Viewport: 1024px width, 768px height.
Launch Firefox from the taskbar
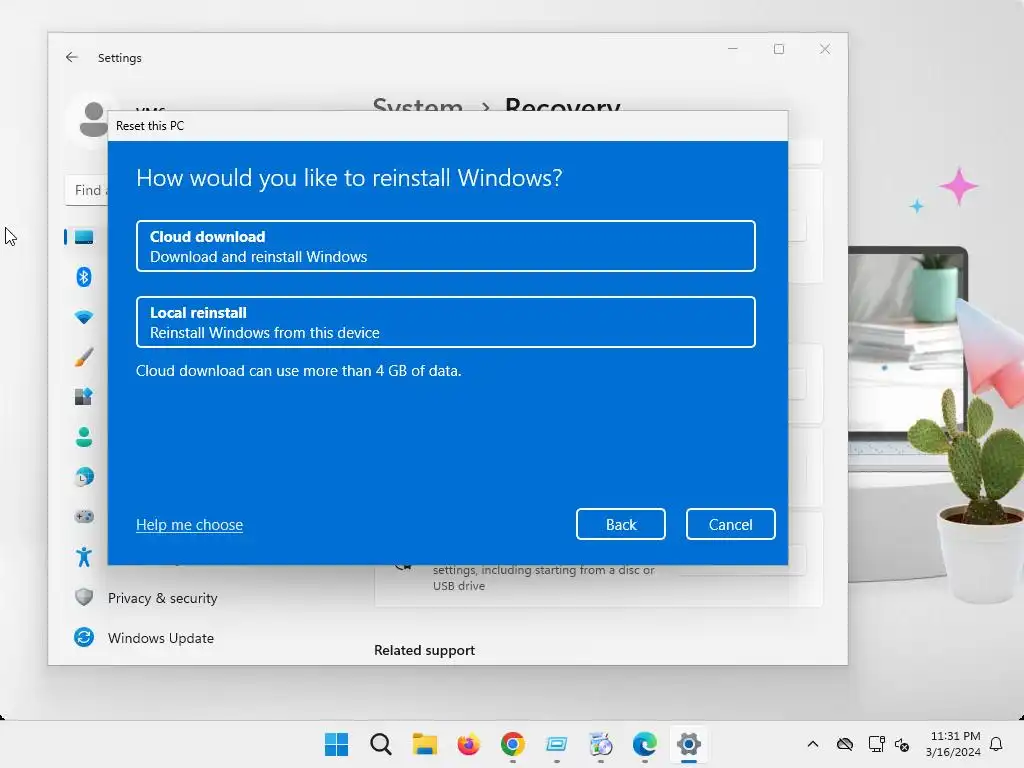pos(468,744)
